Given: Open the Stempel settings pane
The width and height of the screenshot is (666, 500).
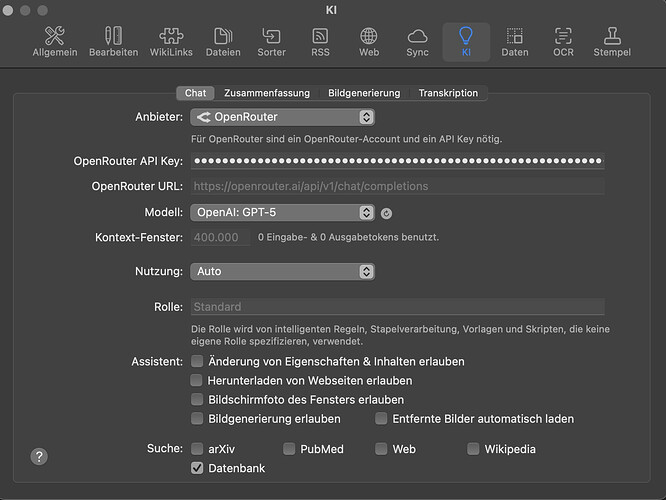Looking at the screenshot, I should 612,41.
